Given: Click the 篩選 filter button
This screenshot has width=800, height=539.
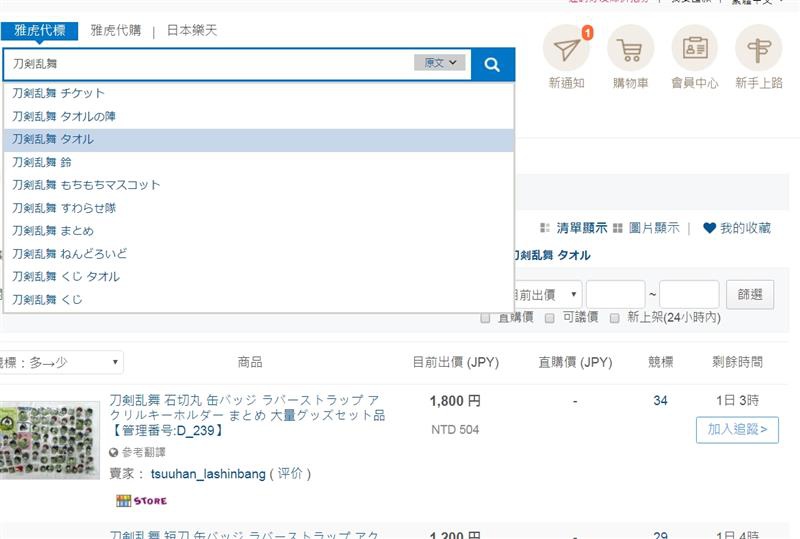Looking at the screenshot, I should pos(750,295).
